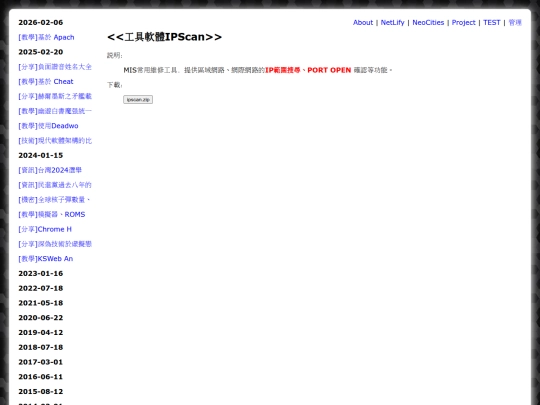
Task: Open the [資訊]台灣2024選舉 article
Action: [x=50, y=170]
